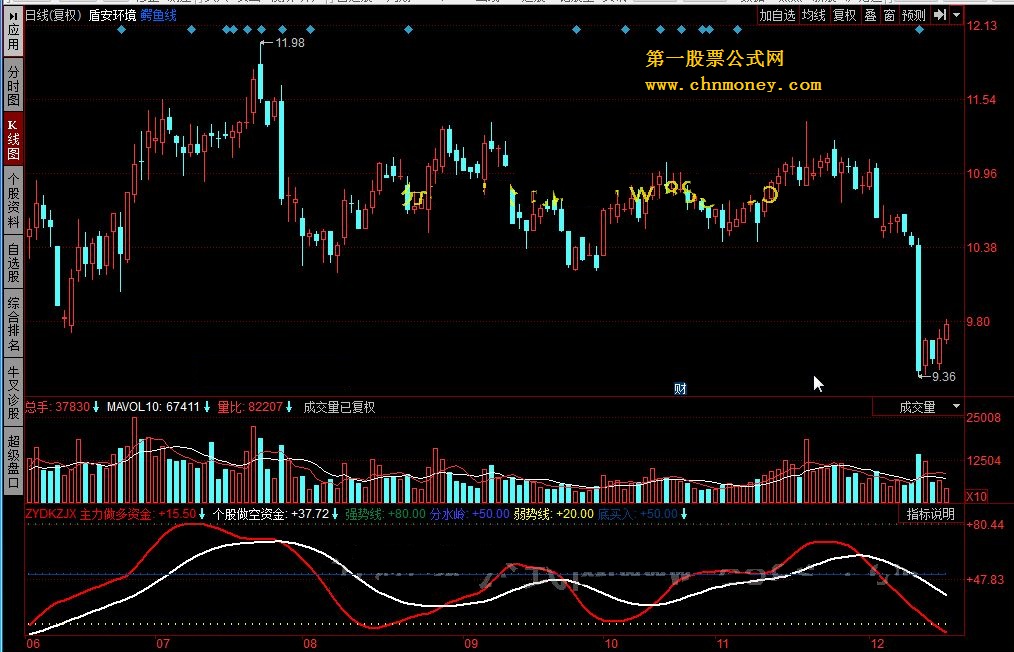Toggle 复权 price adjustment

point(845,15)
